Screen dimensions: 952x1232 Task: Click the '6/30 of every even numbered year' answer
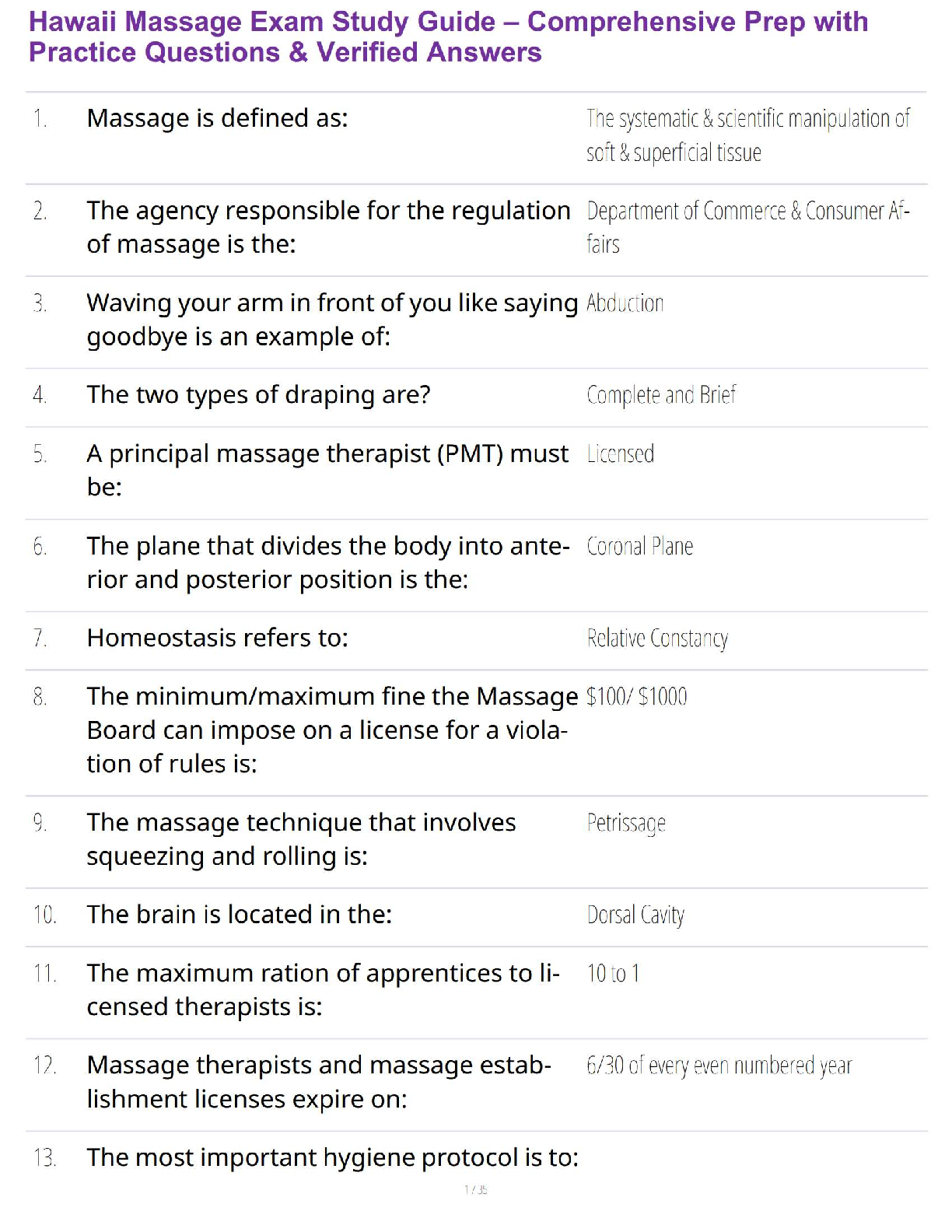(x=719, y=1066)
